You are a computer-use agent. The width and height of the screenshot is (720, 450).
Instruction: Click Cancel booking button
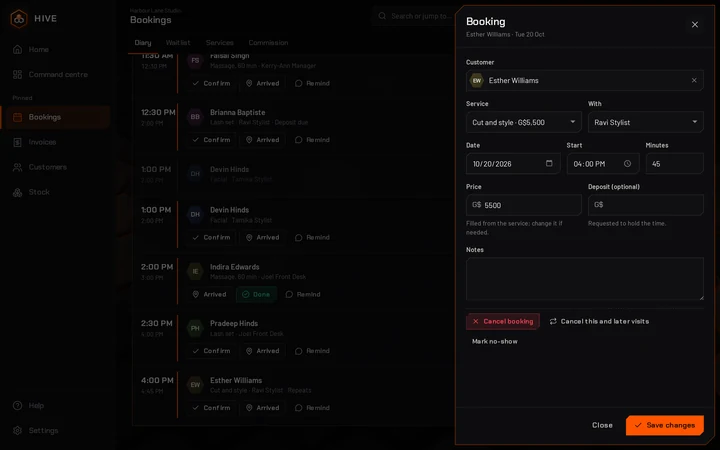pos(503,321)
